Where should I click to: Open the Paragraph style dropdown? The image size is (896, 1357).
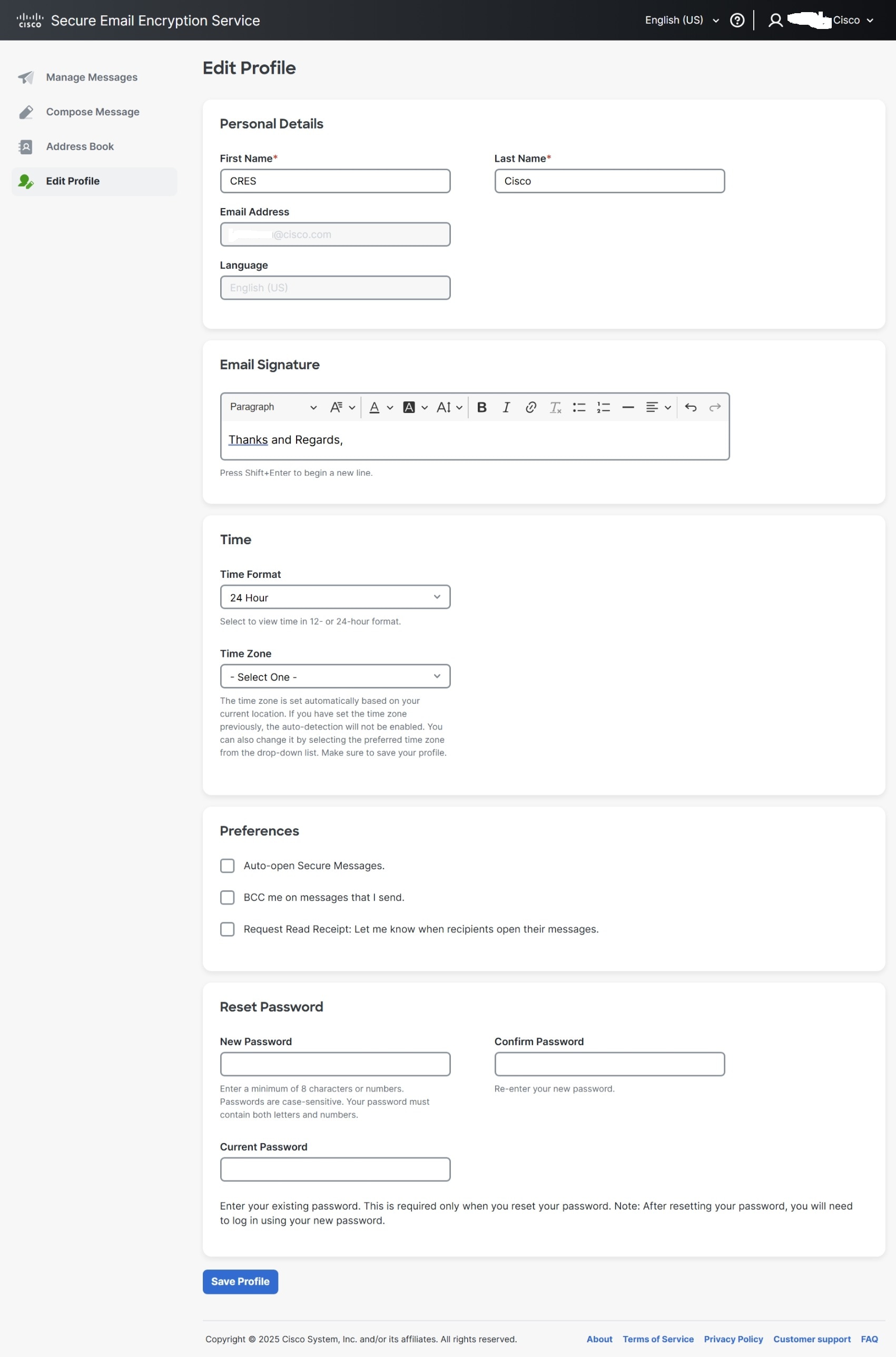point(273,407)
